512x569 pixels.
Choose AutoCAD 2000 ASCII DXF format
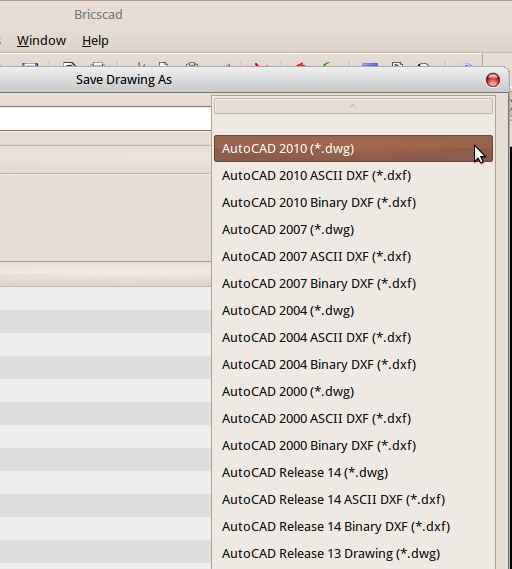click(x=353, y=418)
